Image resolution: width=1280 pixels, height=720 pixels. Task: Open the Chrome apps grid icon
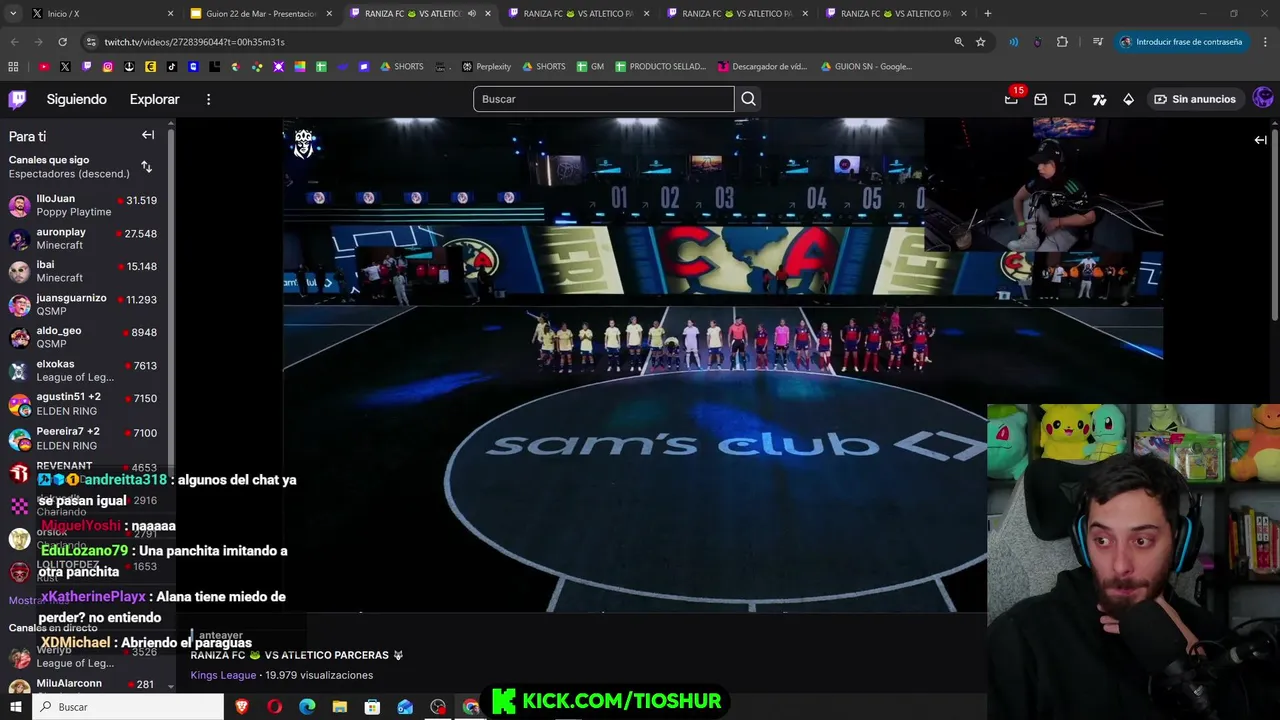pos(13,67)
